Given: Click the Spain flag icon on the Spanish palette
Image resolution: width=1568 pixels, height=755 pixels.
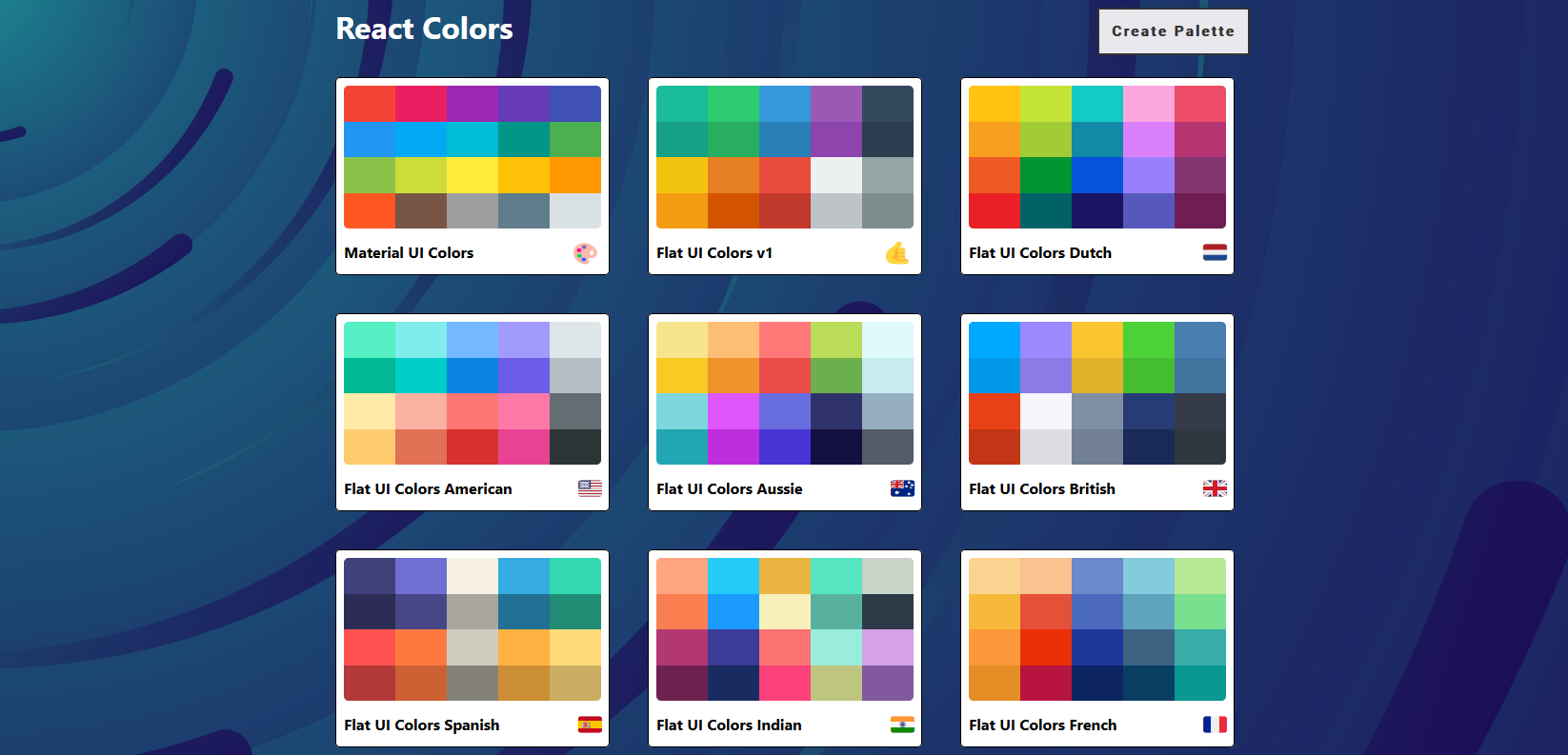Looking at the screenshot, I should [x=590, y=725].
